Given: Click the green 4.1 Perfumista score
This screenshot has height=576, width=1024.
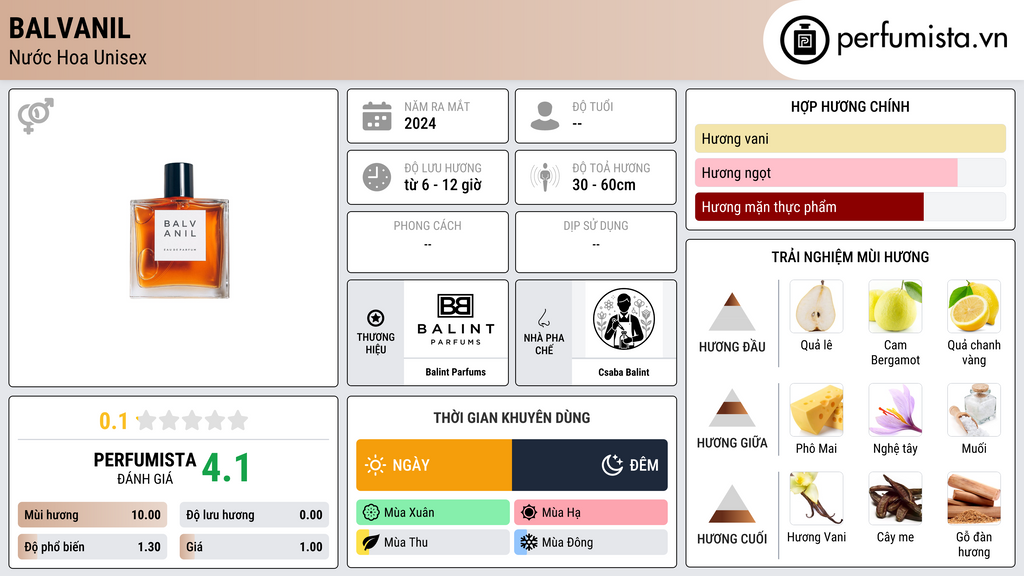Looking at the screenshot, I should [x=225, y=468].
